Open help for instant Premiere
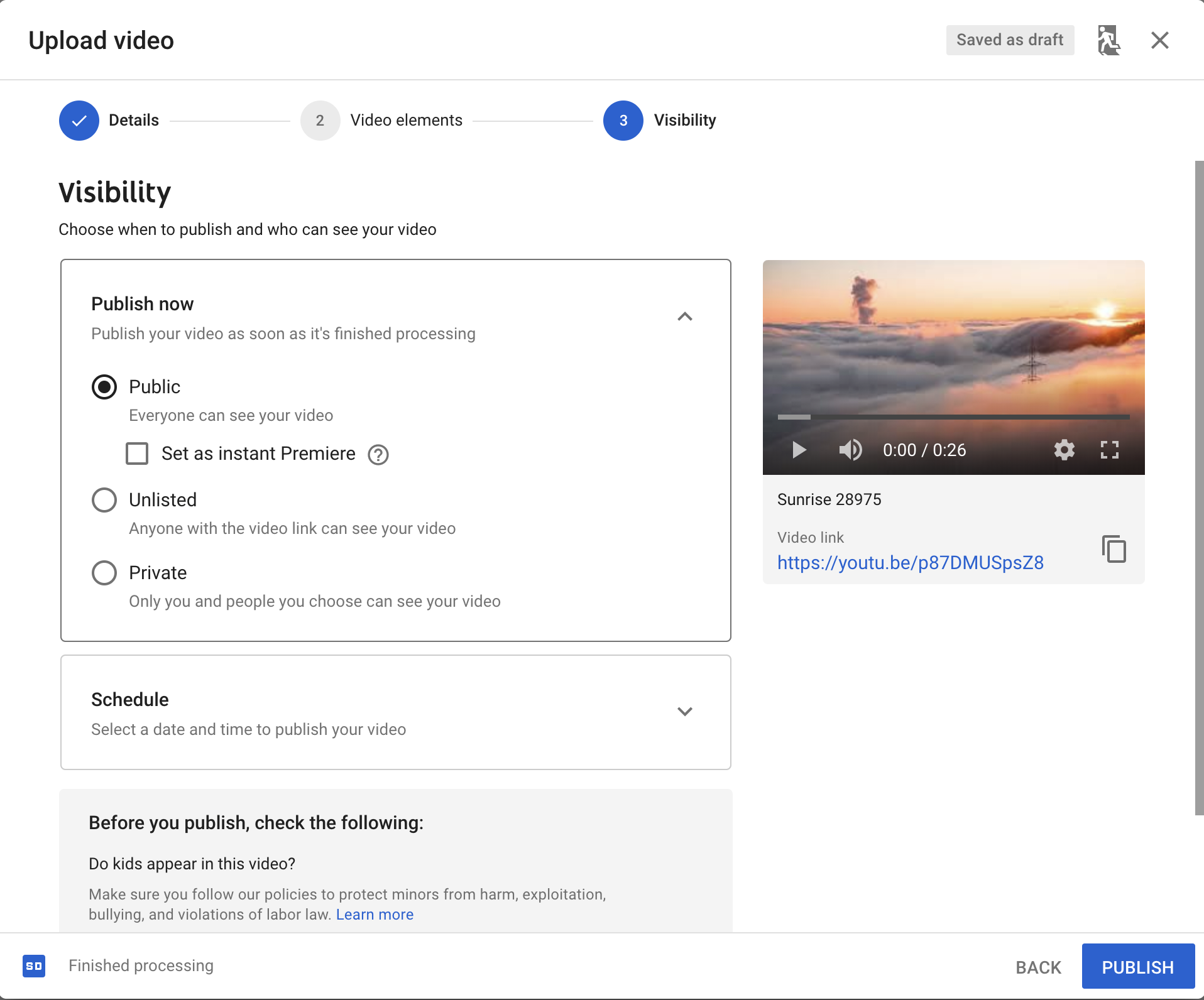This screenshot has width=1204, height=1000. (x=378, y=454)
